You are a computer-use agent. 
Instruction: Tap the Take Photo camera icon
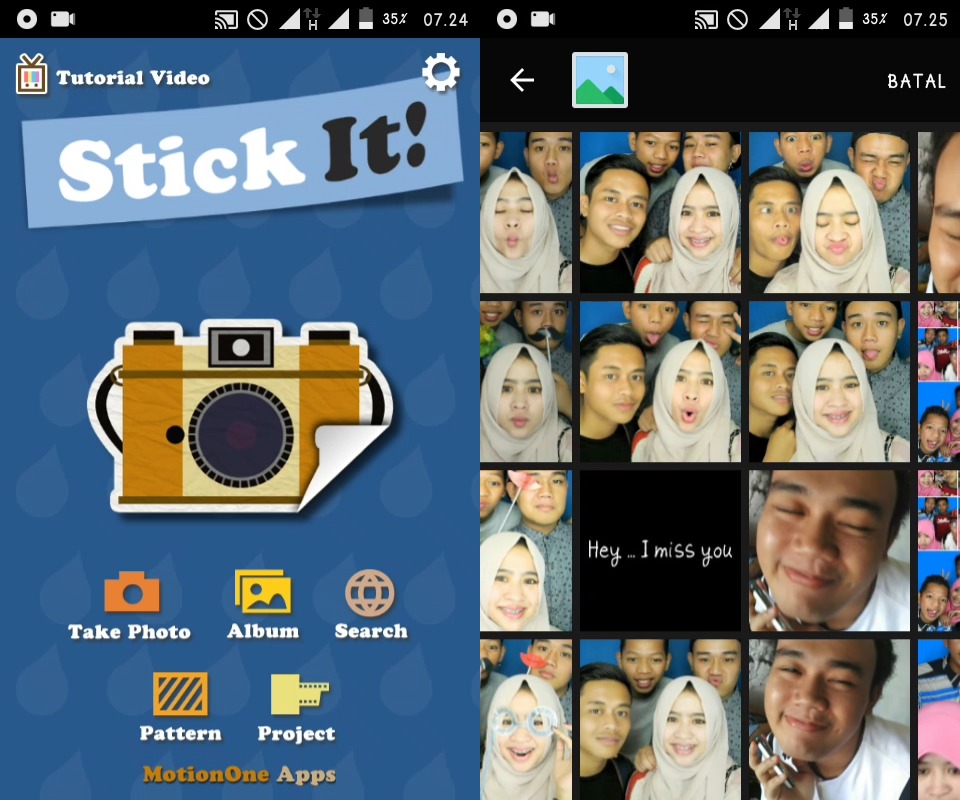pos(132,592)
